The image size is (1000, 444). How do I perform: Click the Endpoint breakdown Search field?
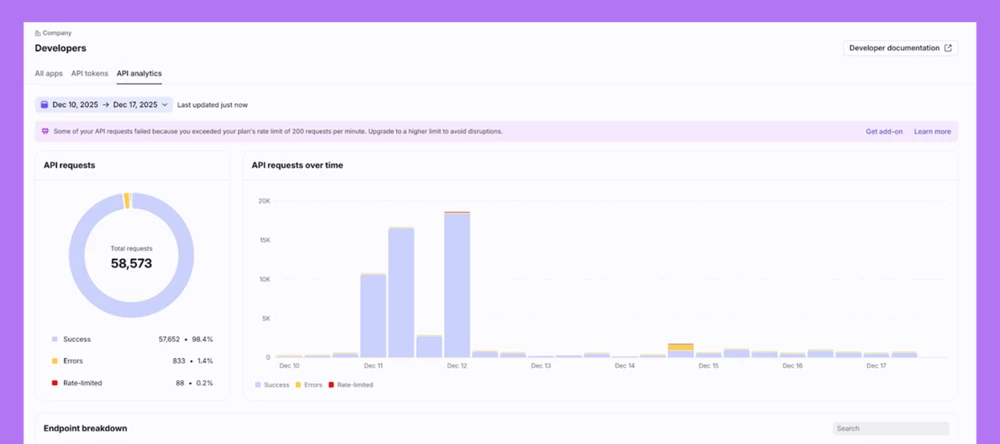click(891, 429)
